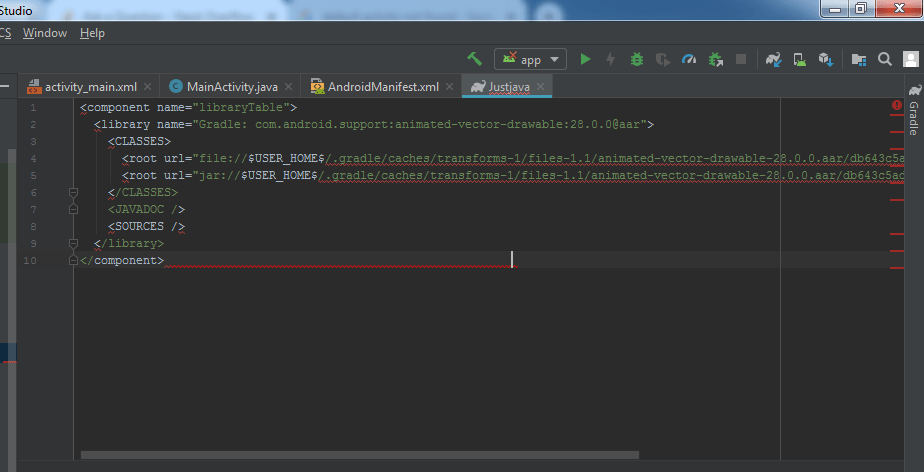Click the Apply Changes lightning bolt icon
The image size is (924, 472).
coord(610,59)
